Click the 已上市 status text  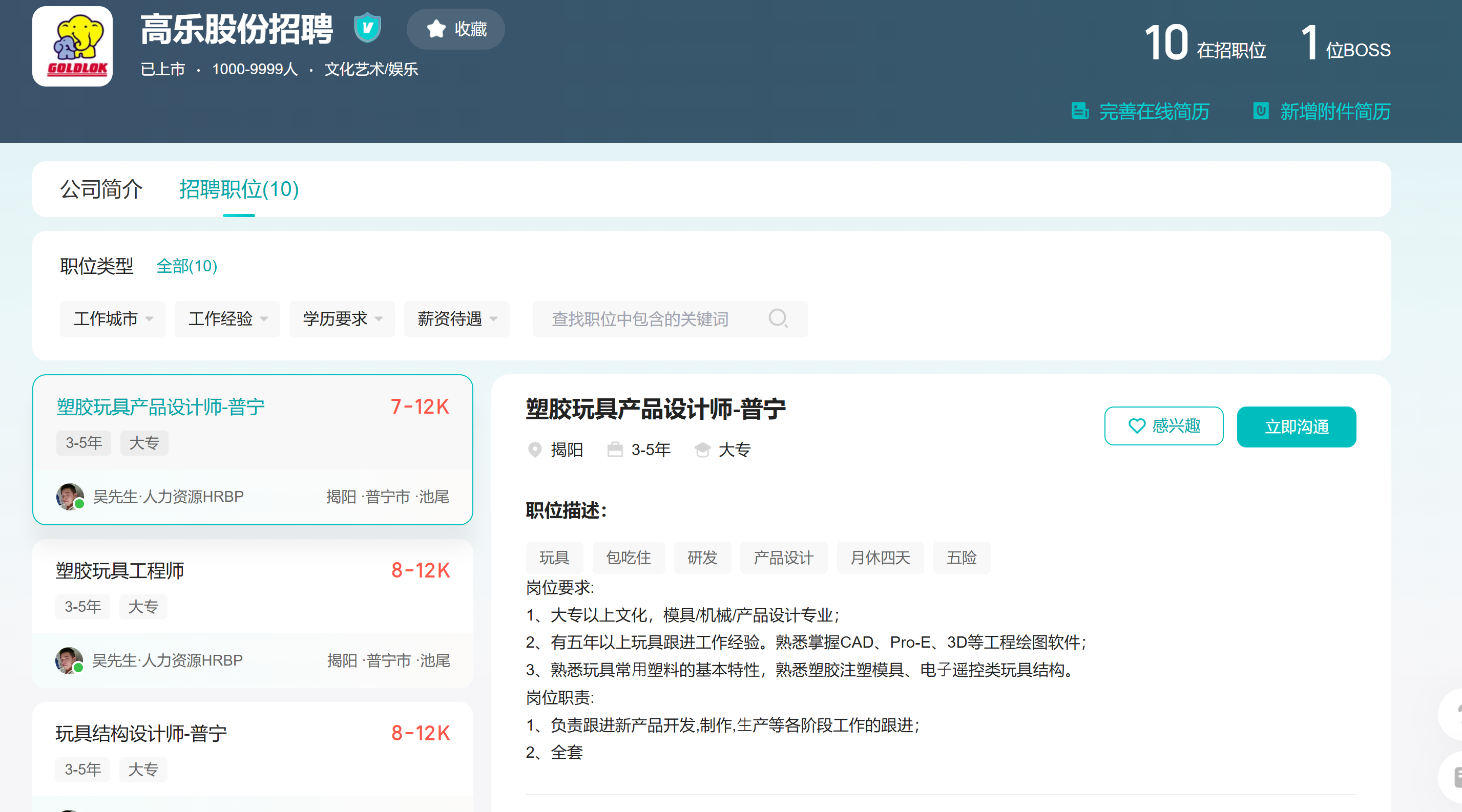click(163, 69)
